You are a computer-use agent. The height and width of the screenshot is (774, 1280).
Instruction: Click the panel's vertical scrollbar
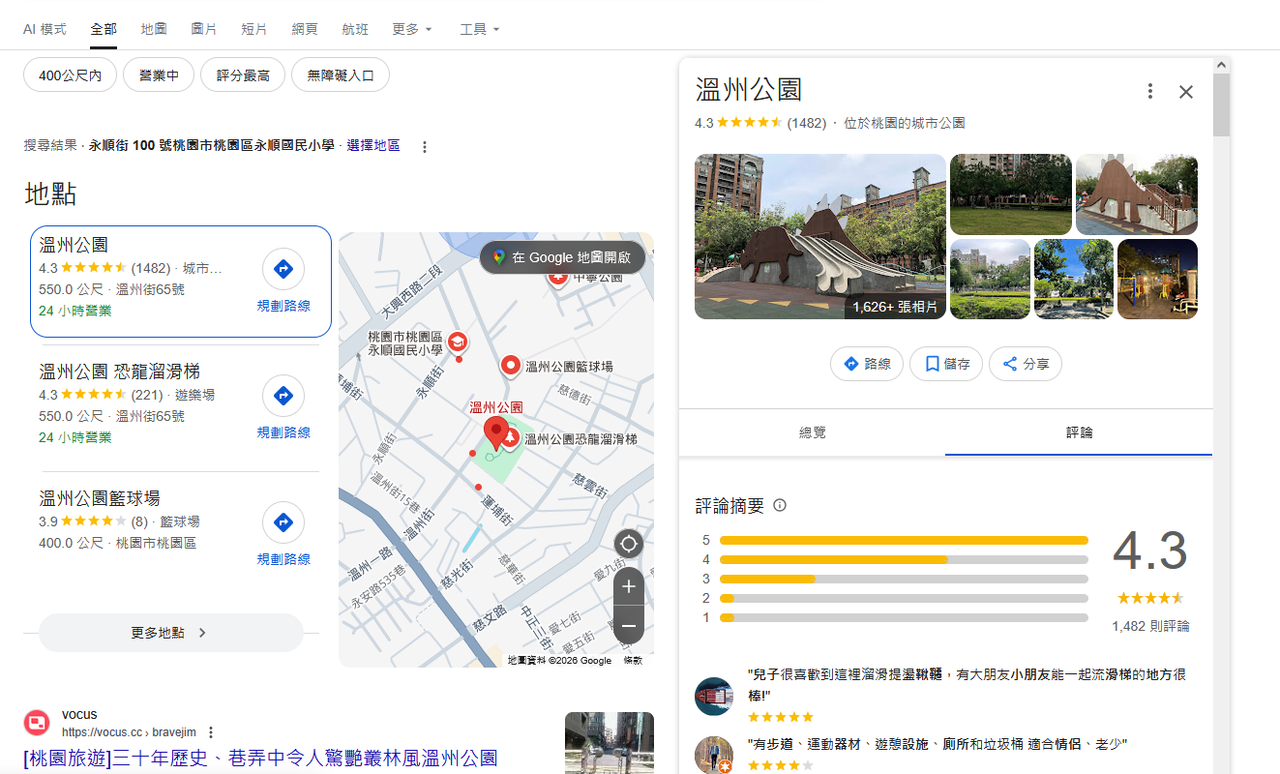(x=1221, y=105)
